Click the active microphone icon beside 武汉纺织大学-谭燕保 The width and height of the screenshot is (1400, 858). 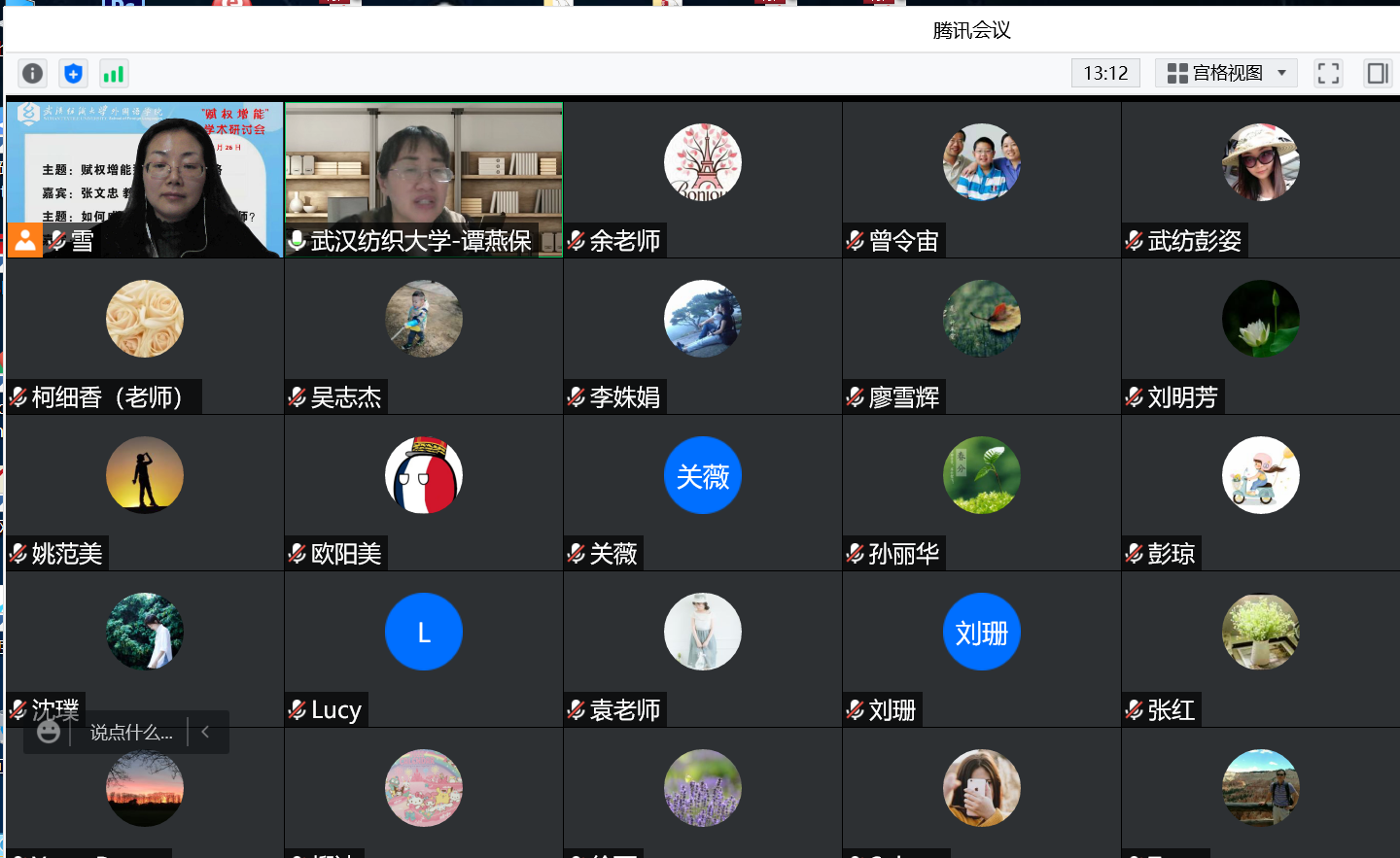(x=297, y=240)
